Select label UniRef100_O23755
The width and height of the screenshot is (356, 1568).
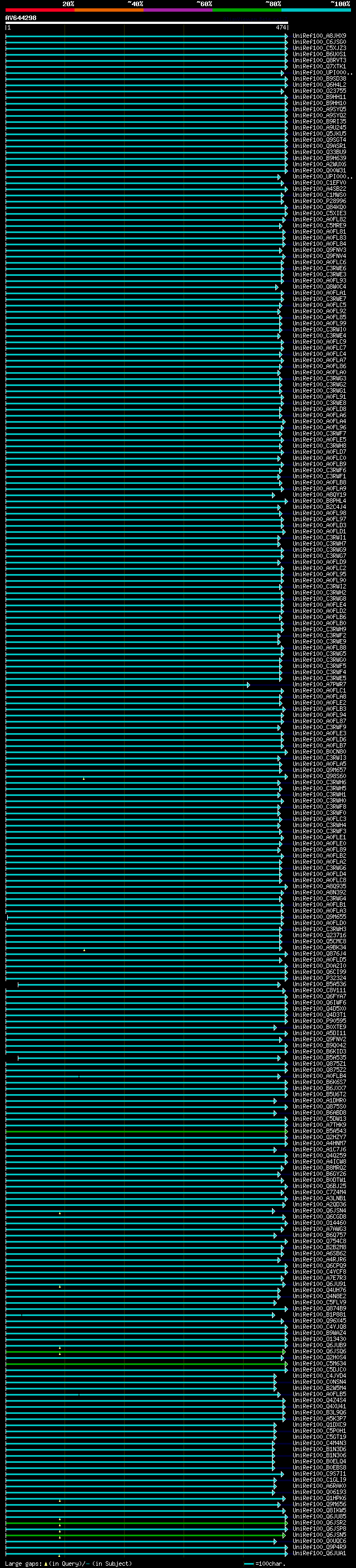[319, 91]
